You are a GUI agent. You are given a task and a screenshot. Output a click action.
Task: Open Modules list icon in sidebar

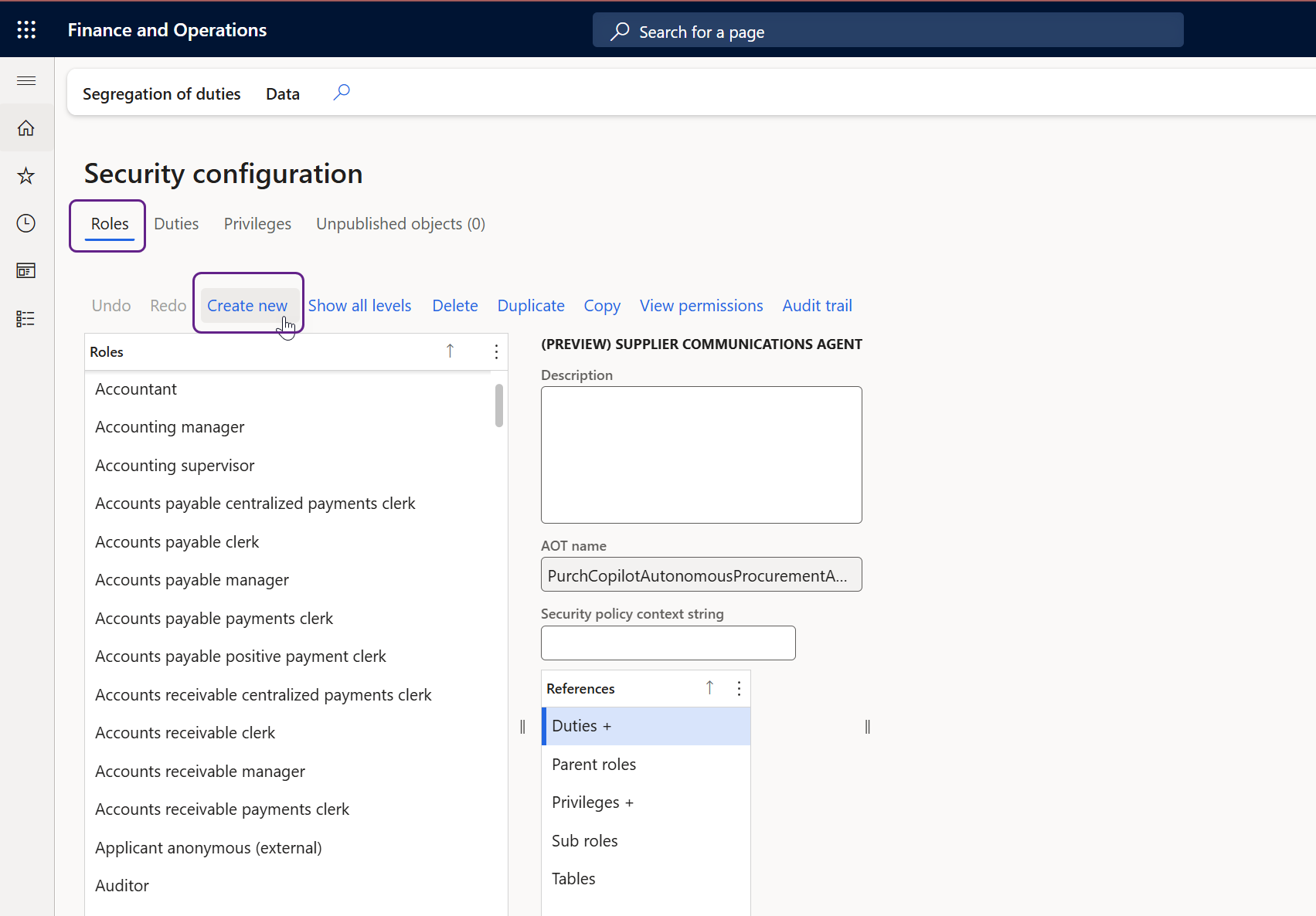[x=26, y=319]
